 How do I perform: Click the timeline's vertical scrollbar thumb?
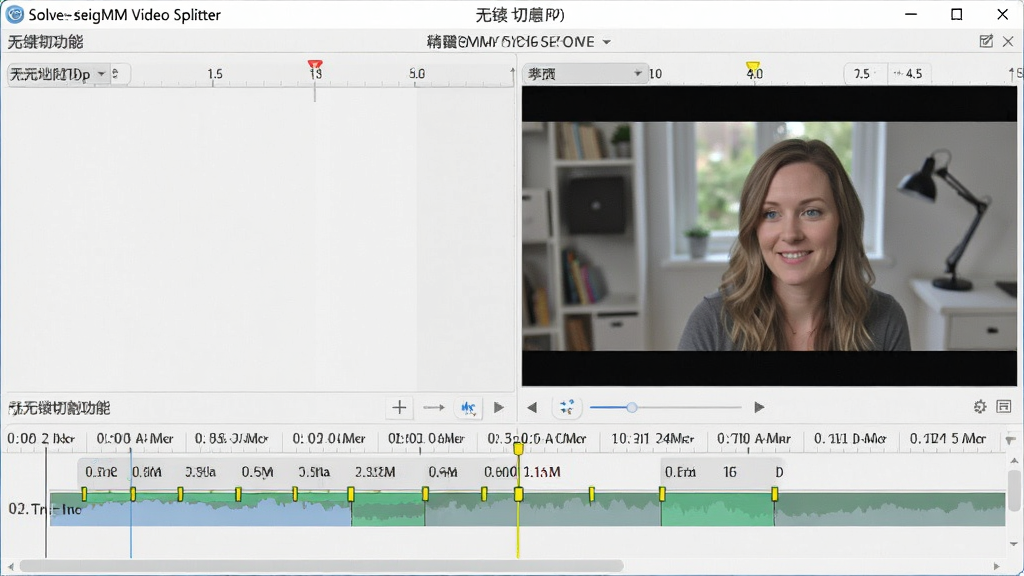[x=1014, y=490]
